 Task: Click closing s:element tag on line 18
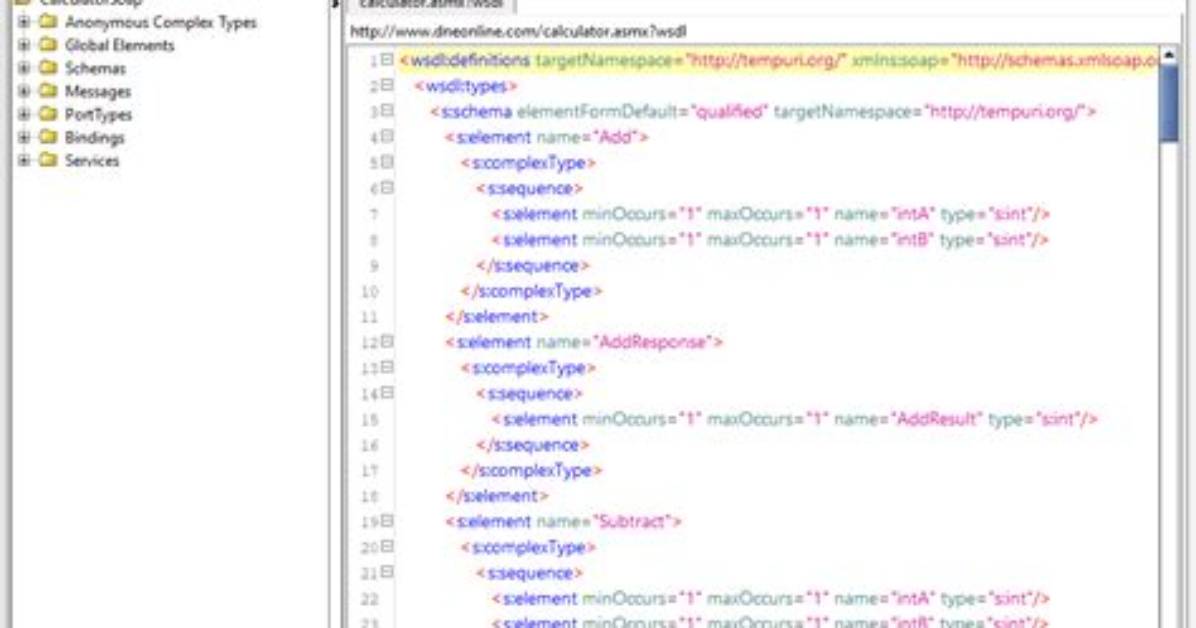(x=497, y=496)
